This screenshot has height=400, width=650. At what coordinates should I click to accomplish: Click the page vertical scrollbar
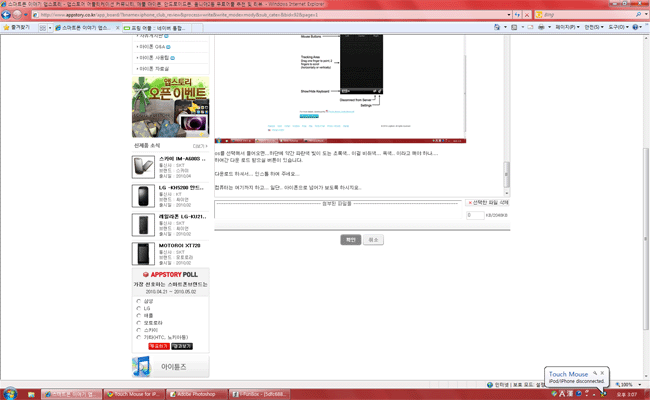(x=646, y=238)
